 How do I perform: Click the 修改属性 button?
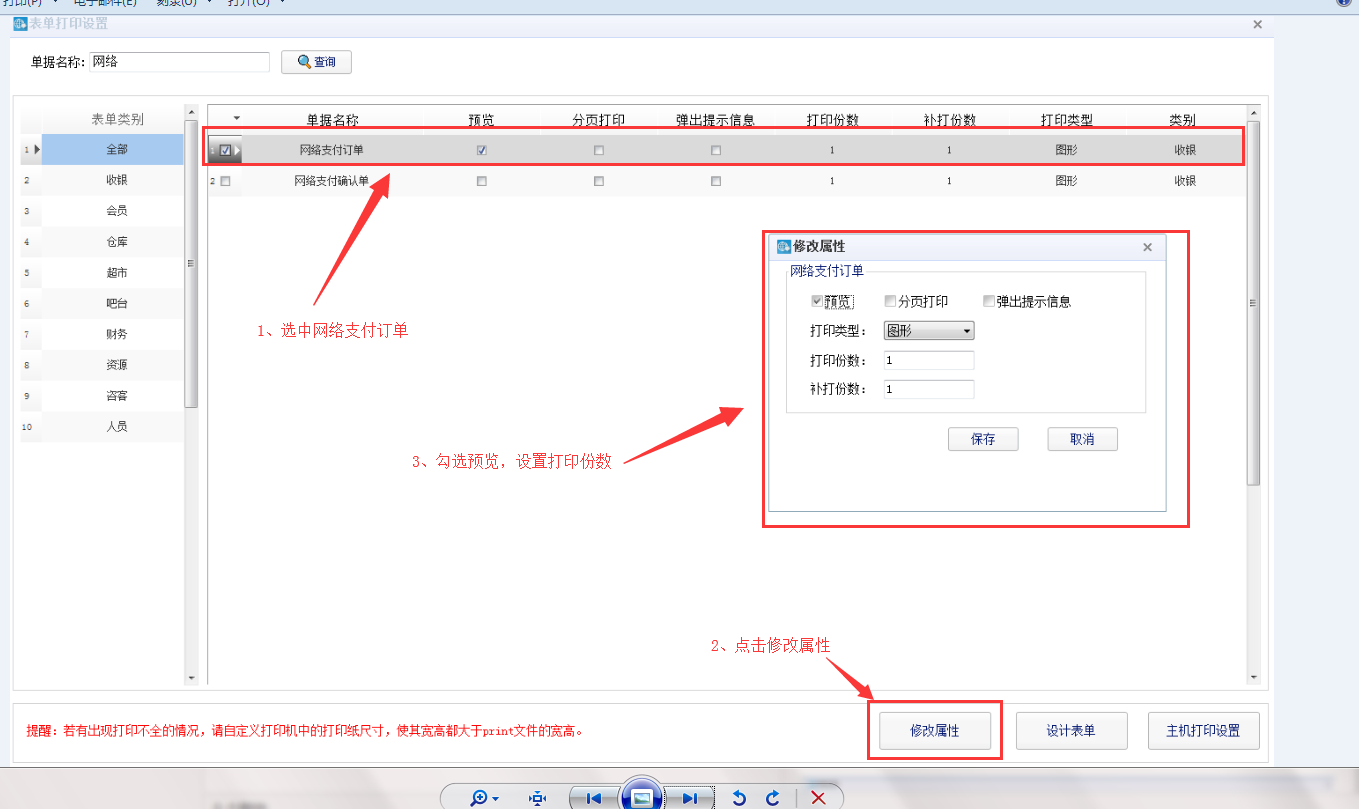tap(935, 731)
